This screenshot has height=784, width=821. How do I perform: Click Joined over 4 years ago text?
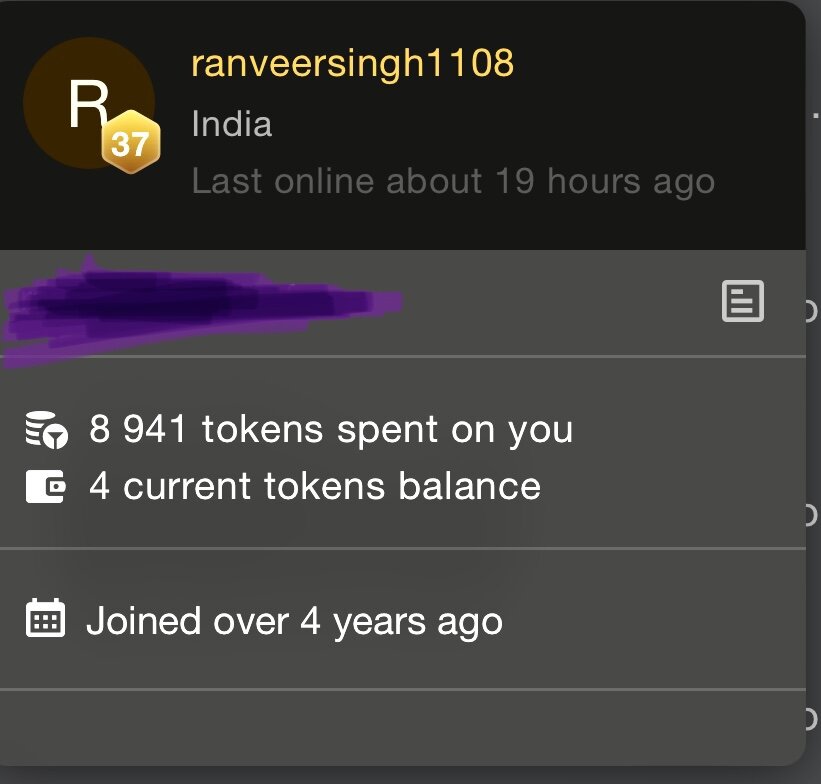(x=294, y=622)
